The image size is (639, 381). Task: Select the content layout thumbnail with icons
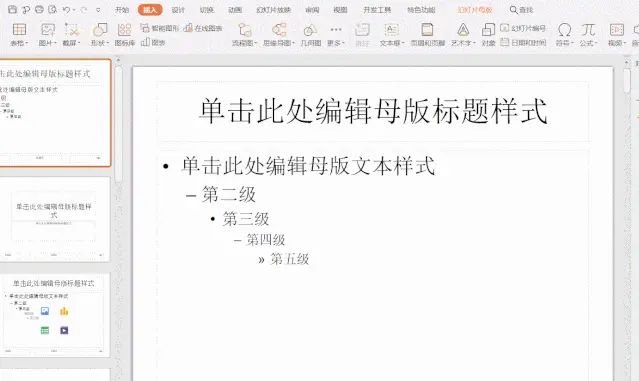(54, 315)
